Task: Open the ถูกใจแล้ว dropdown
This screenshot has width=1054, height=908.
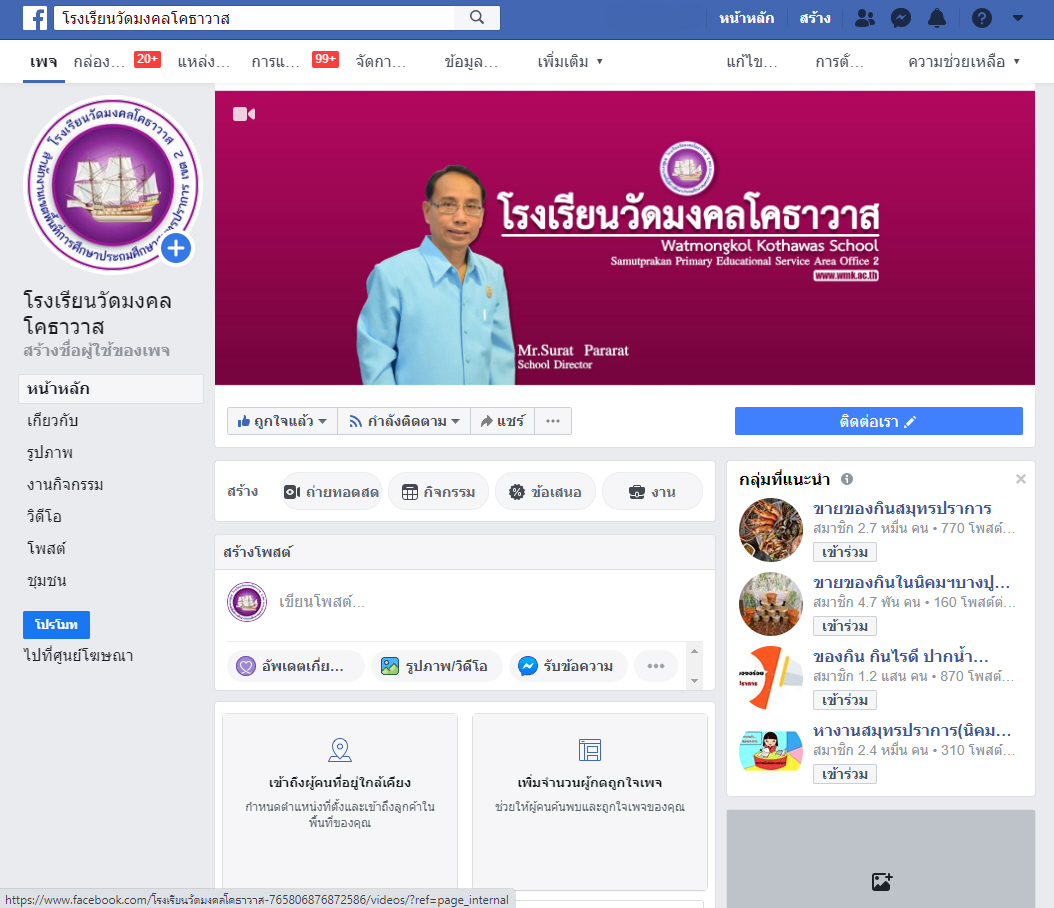Action: 282,421
